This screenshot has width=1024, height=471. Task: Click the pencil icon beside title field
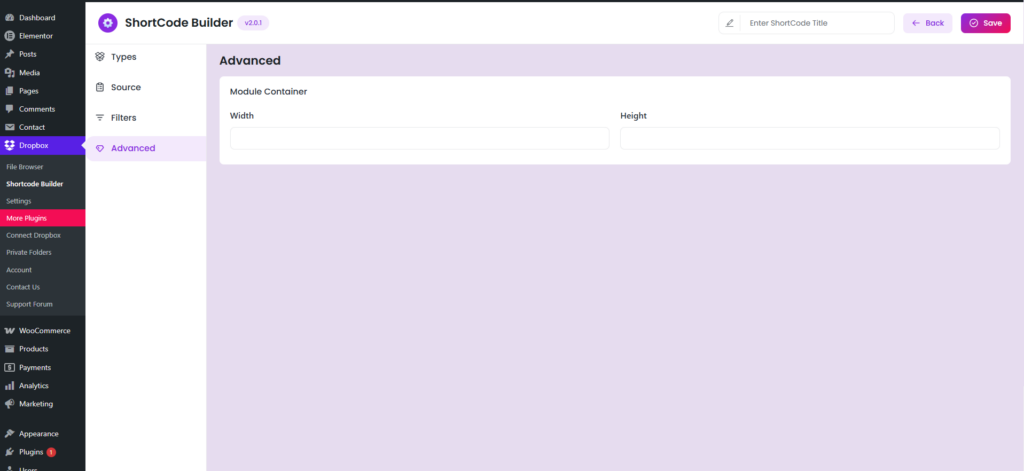[x=729, y=23]
